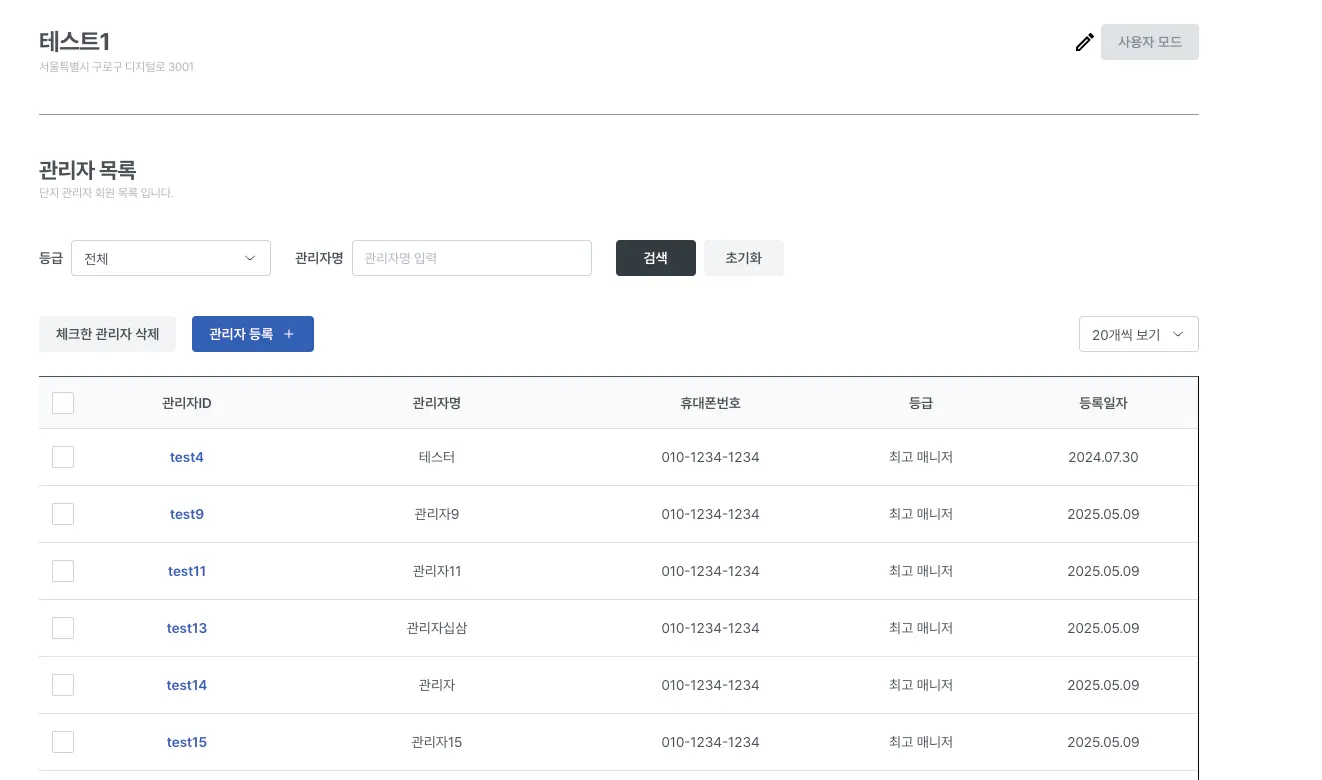Toggle the select-all checkbox in table header

click(63, 403)
